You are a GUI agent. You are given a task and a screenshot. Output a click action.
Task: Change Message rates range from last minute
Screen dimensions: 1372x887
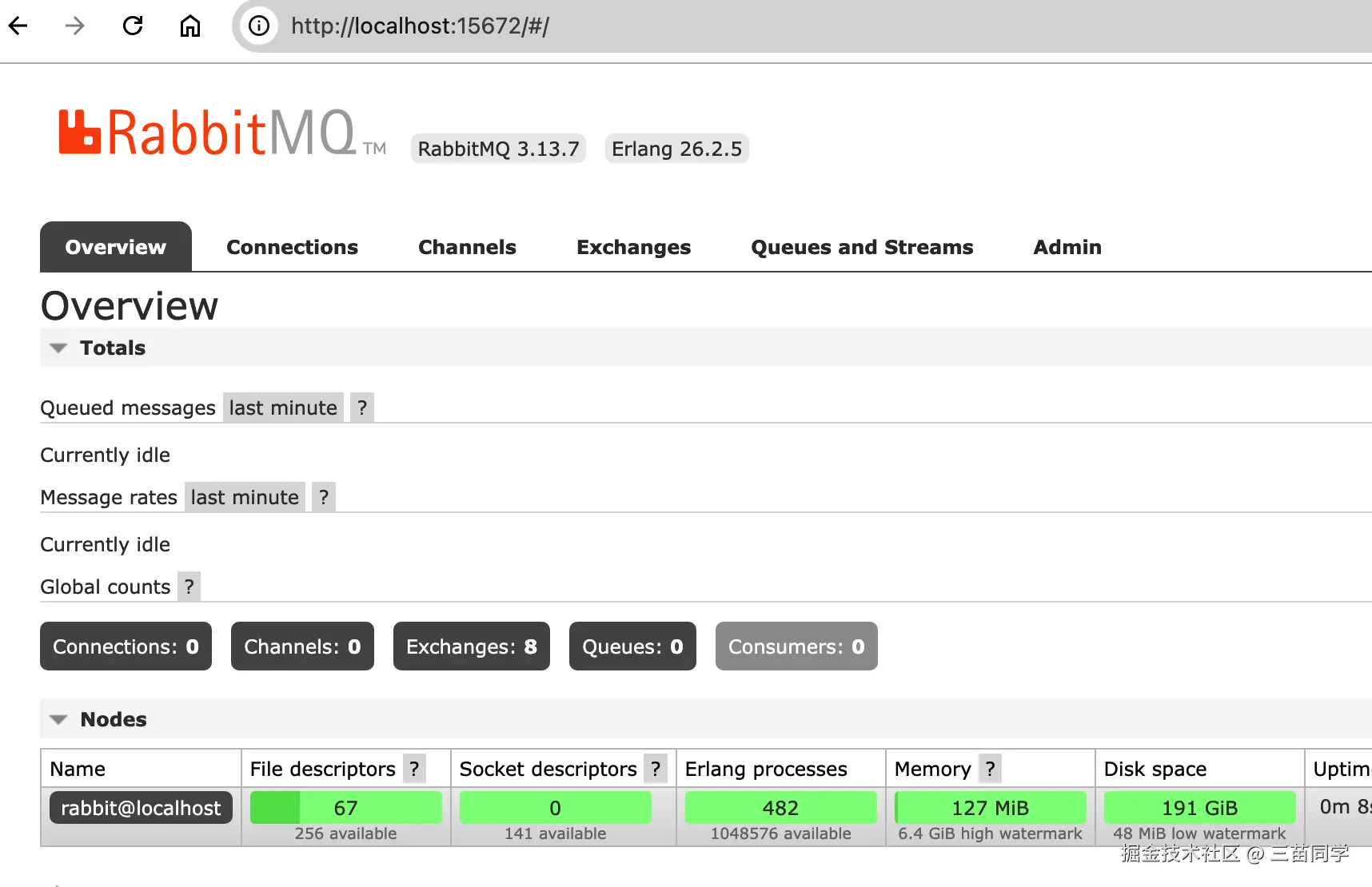[x=245, y=498]
